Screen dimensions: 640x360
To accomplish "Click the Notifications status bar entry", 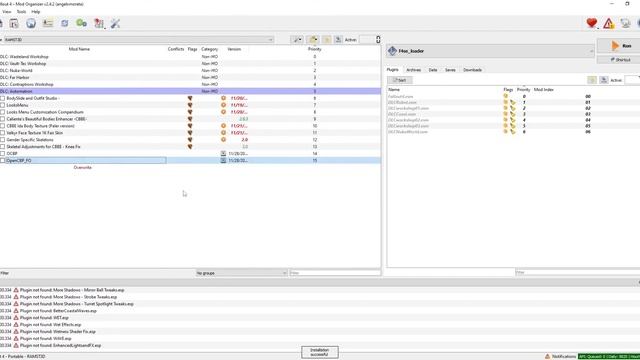I will pyautogui.click(x=560, y=356).
